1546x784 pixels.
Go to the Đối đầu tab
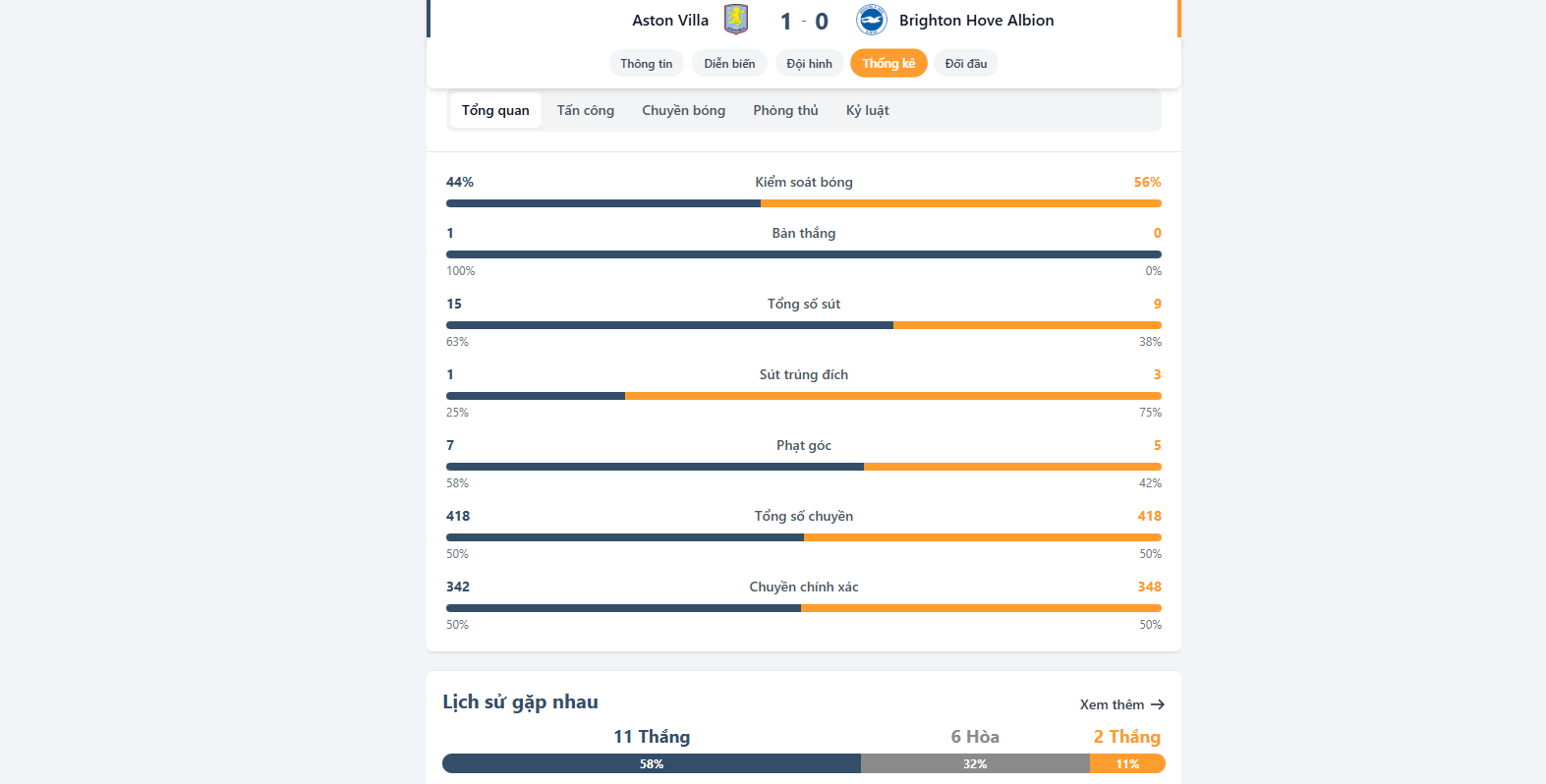pyautogui.click(x=965, y=64)
